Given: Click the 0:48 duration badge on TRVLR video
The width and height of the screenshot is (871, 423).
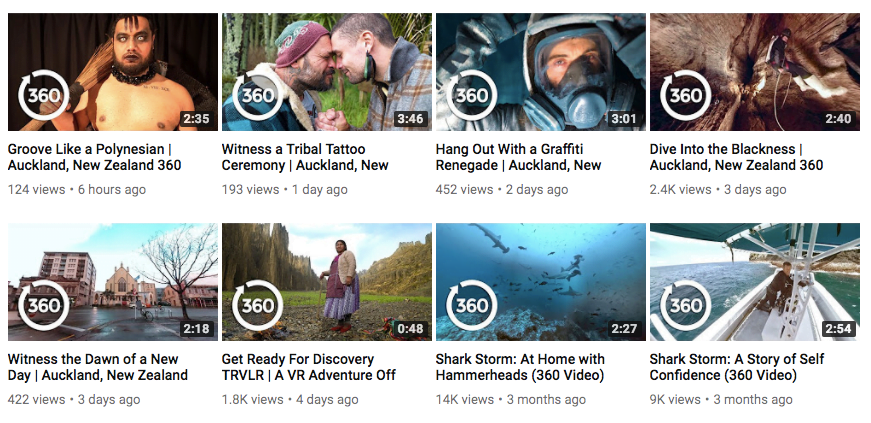Looking at the screenshot, I should point(410,329).
